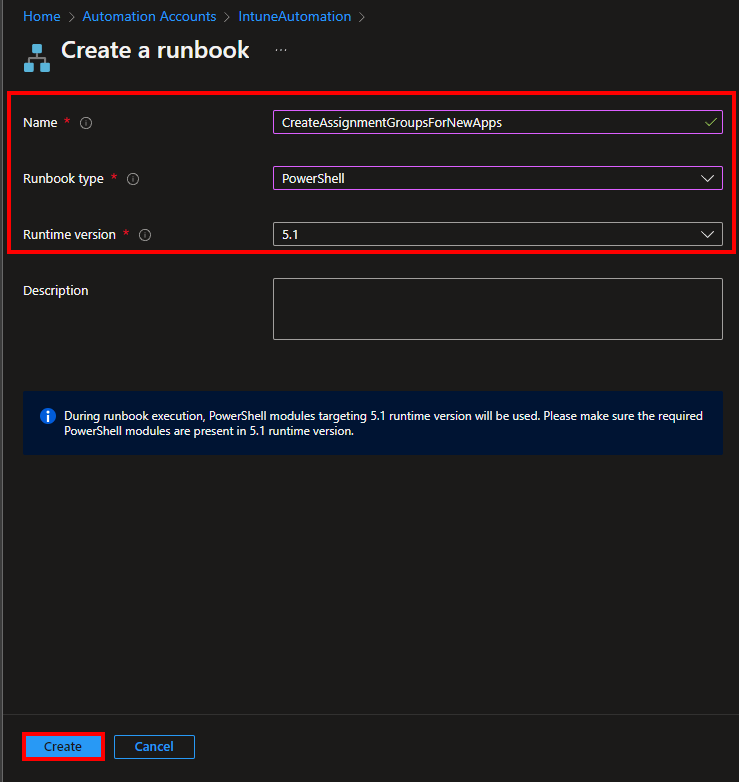Click the Runtime version field label

pos(68,235)
